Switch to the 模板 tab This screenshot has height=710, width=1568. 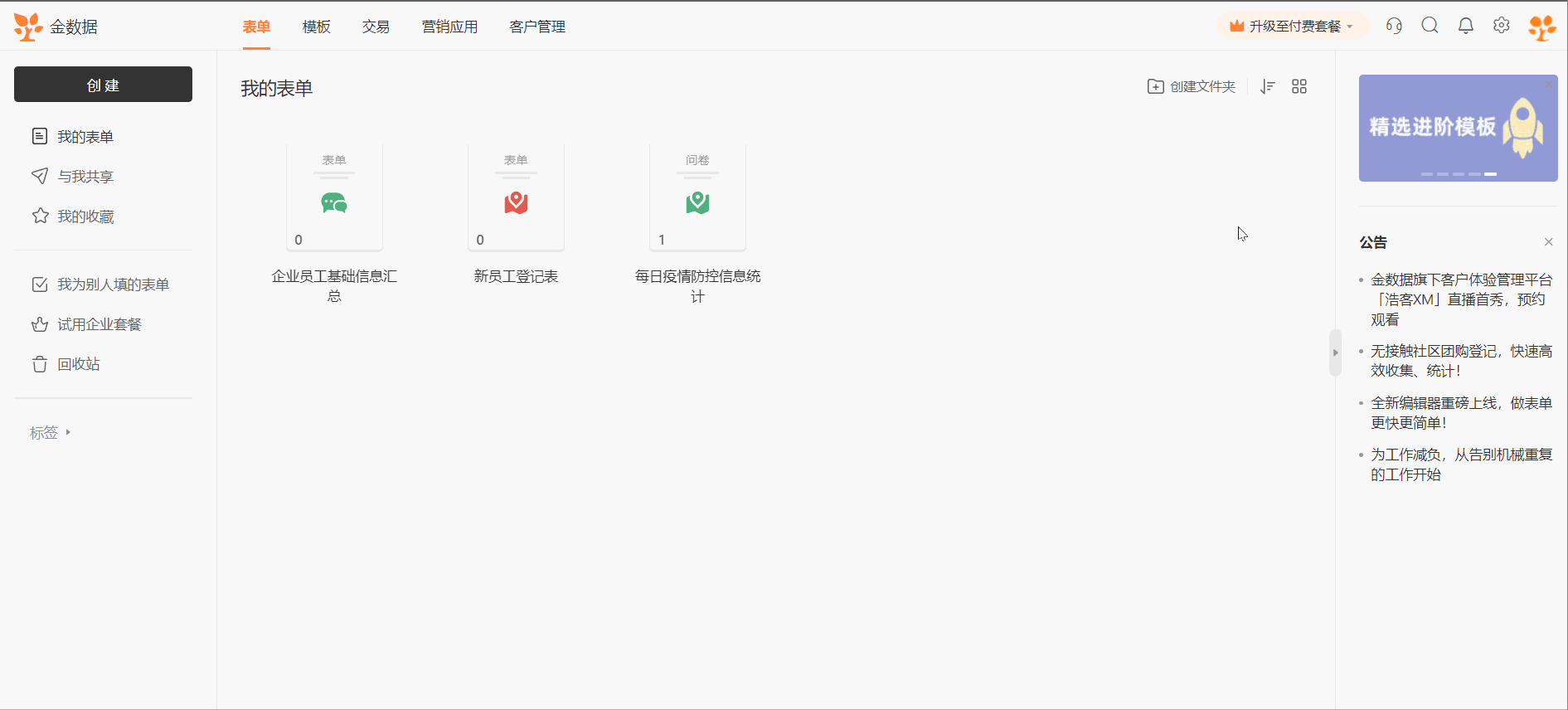click(x=316, y=27)
